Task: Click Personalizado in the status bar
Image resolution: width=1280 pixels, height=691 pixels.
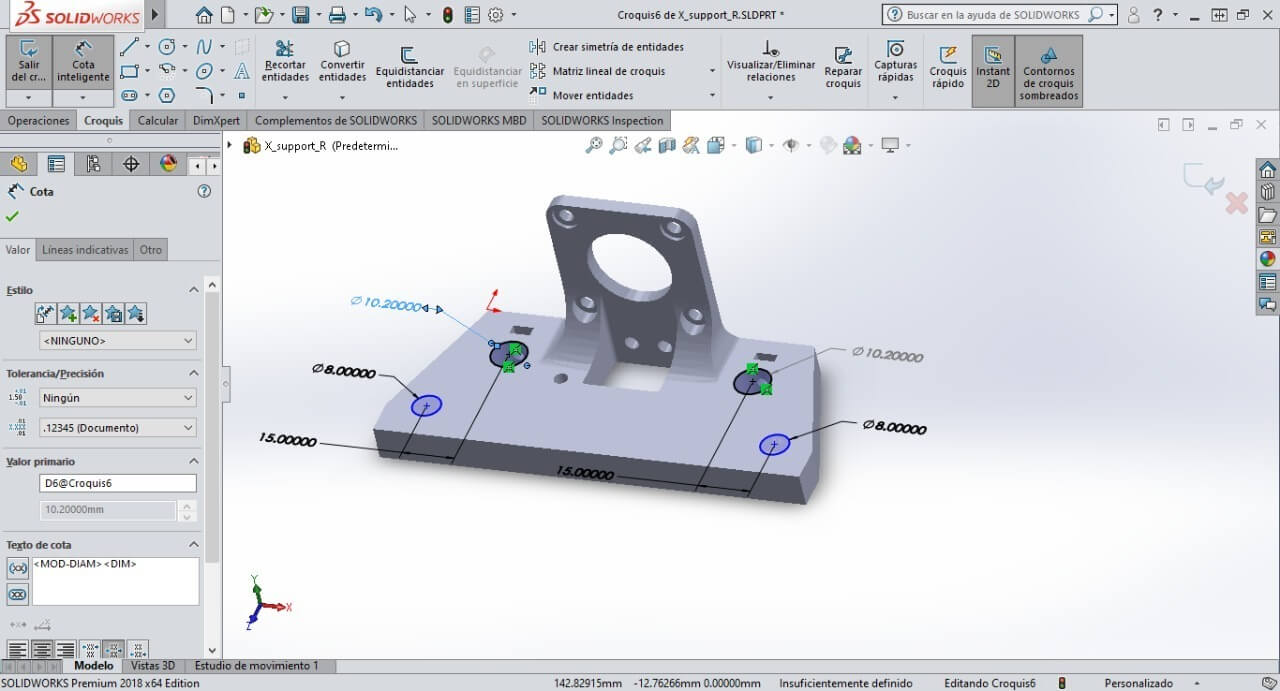Action: pos(1138,683)
